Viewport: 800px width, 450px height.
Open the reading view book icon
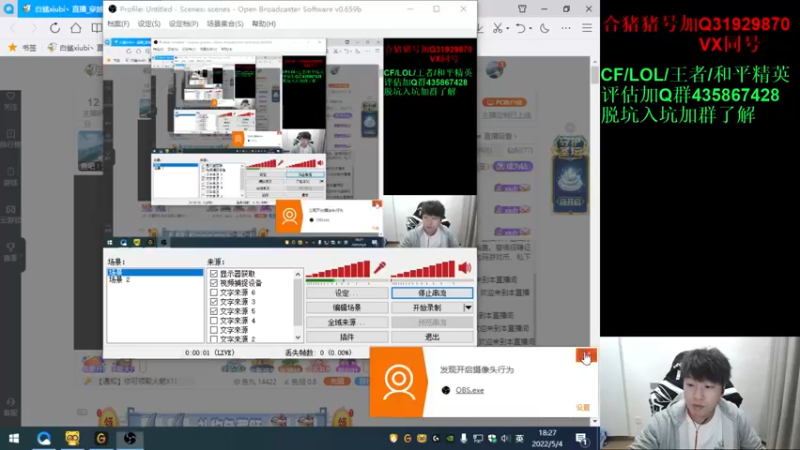click(x=96, y=28)
